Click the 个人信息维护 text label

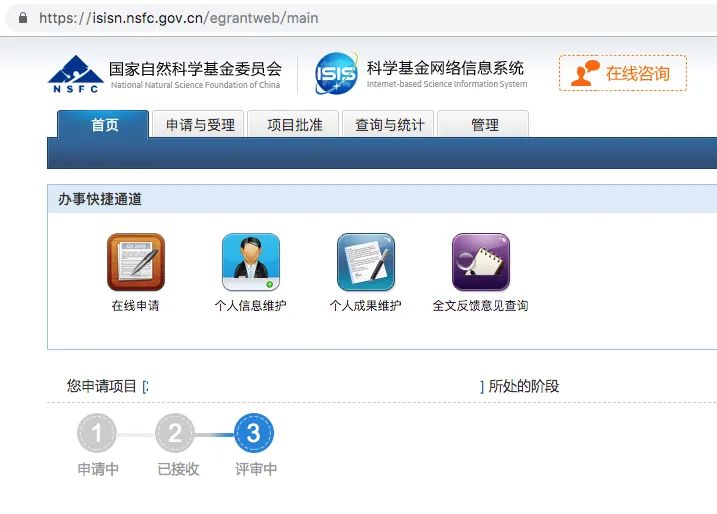click(251, 305)
